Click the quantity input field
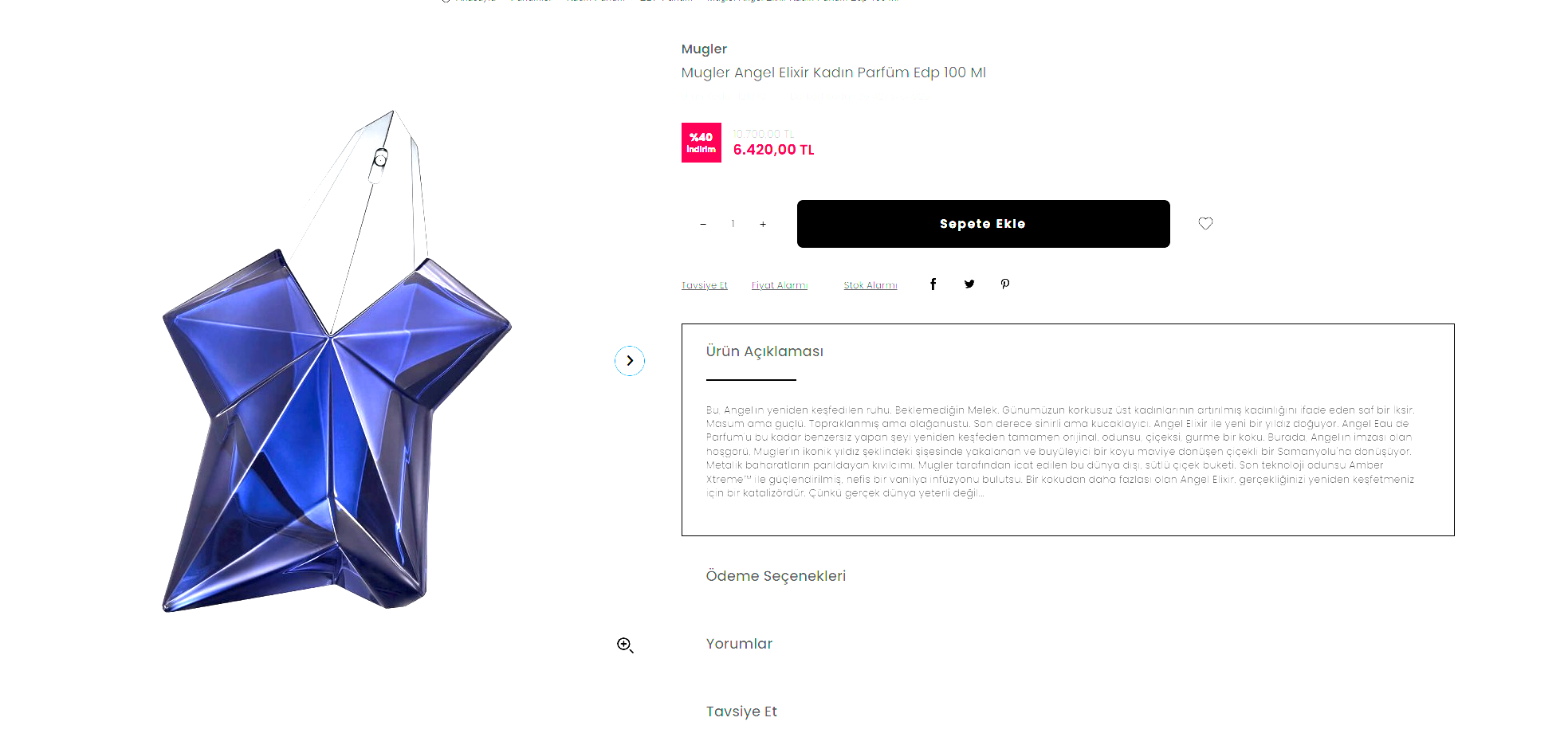1568x745 pixels. click(733, 224)
